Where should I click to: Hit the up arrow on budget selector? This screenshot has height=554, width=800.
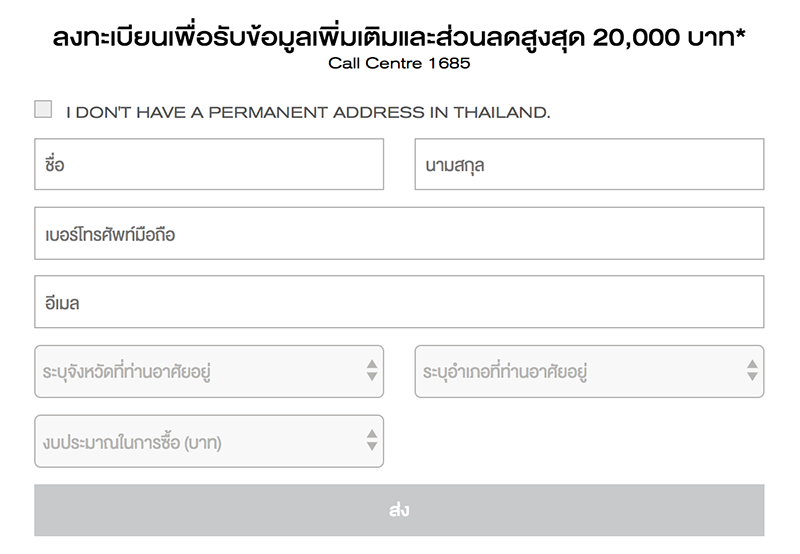[372, 433]
